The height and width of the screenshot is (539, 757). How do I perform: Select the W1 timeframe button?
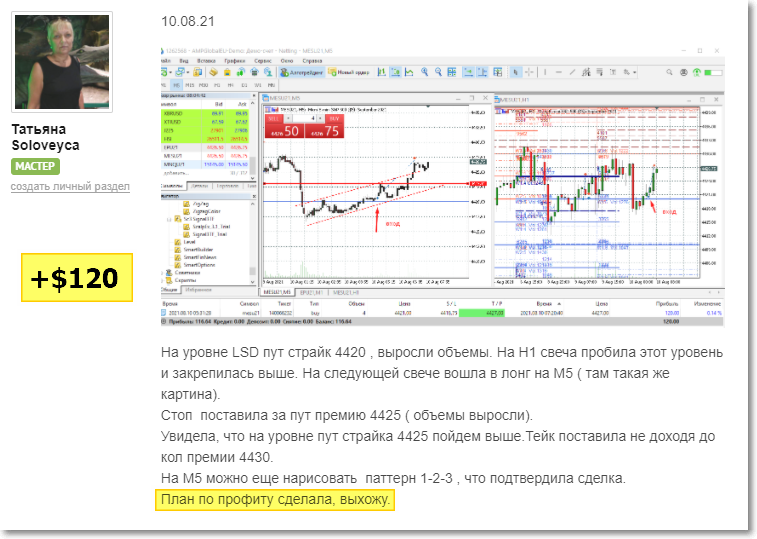(x=257, y=85)
